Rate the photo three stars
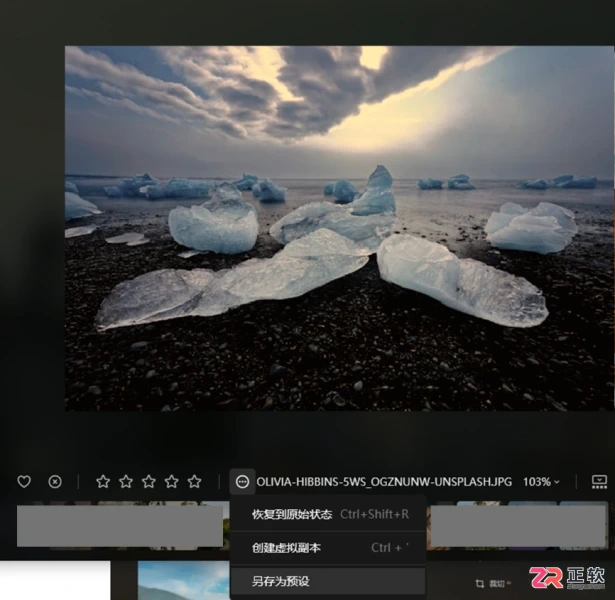Image resolution: width=615 pixels, height=600 pixels. [x=149, y=482]
